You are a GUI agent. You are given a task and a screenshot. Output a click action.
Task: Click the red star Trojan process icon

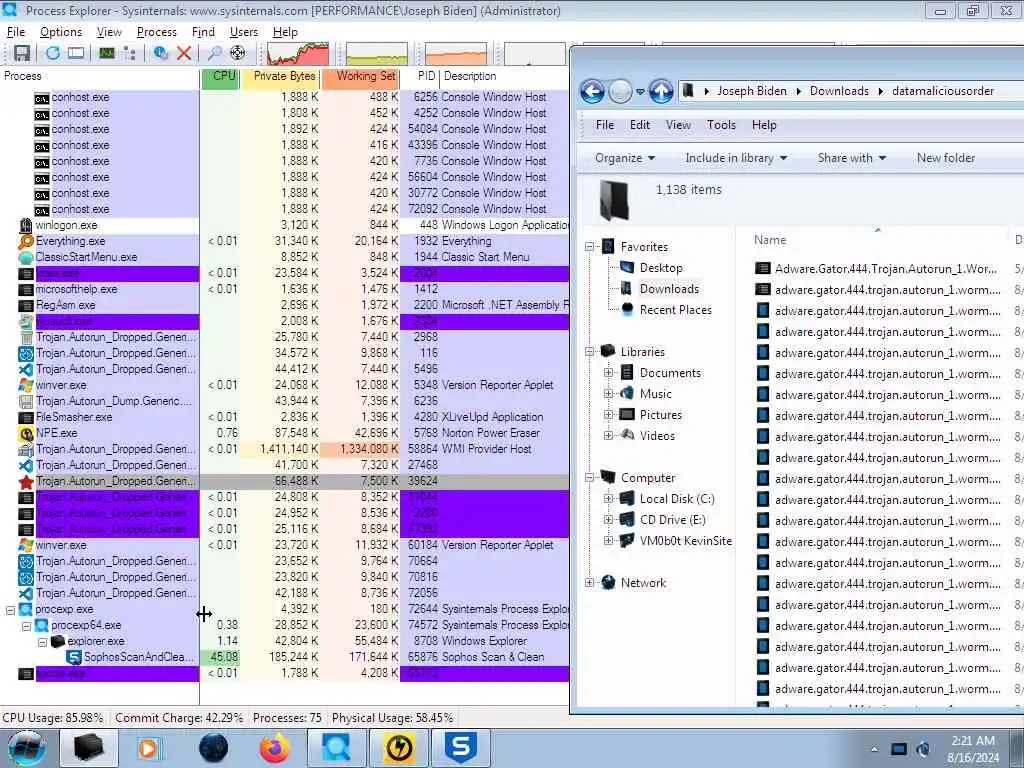click(x=25, y=482)
